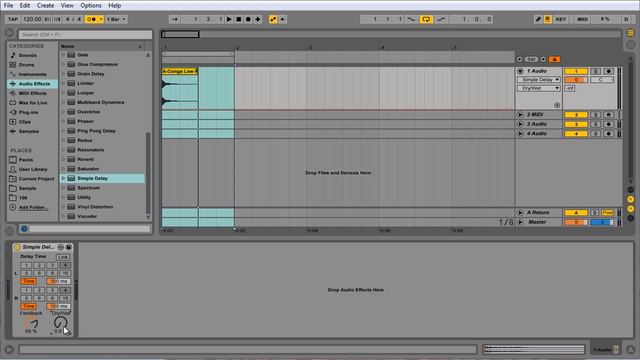This screenshot has width=640, height=360.
Task: Toggle the MIDI map mode button
Action: (x=582, y=19)
